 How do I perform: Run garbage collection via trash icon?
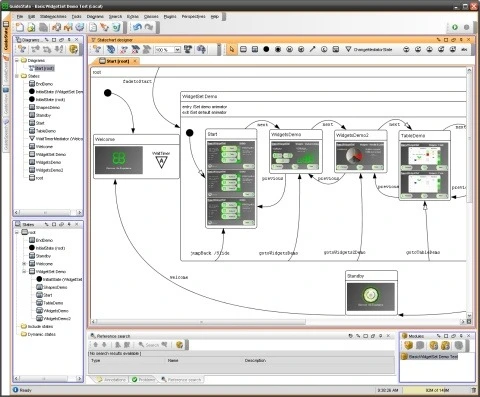click(x=474, y=390)
